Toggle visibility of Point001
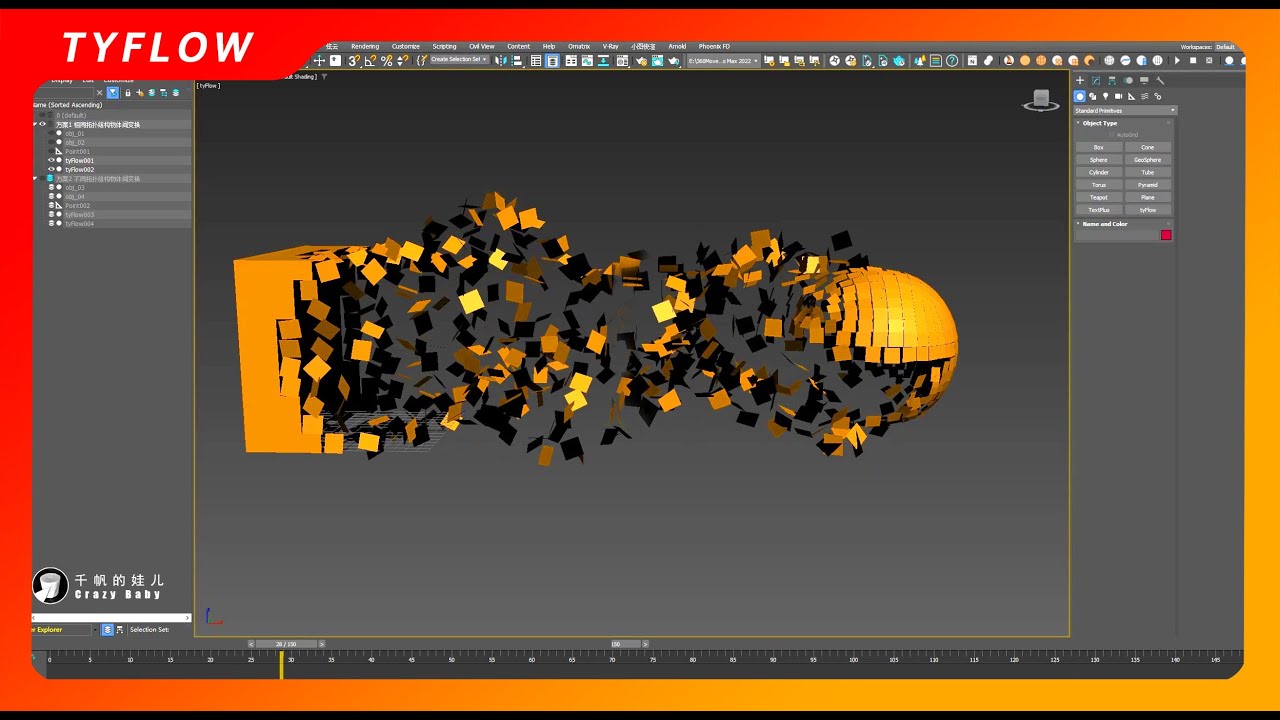 point(51,151)
